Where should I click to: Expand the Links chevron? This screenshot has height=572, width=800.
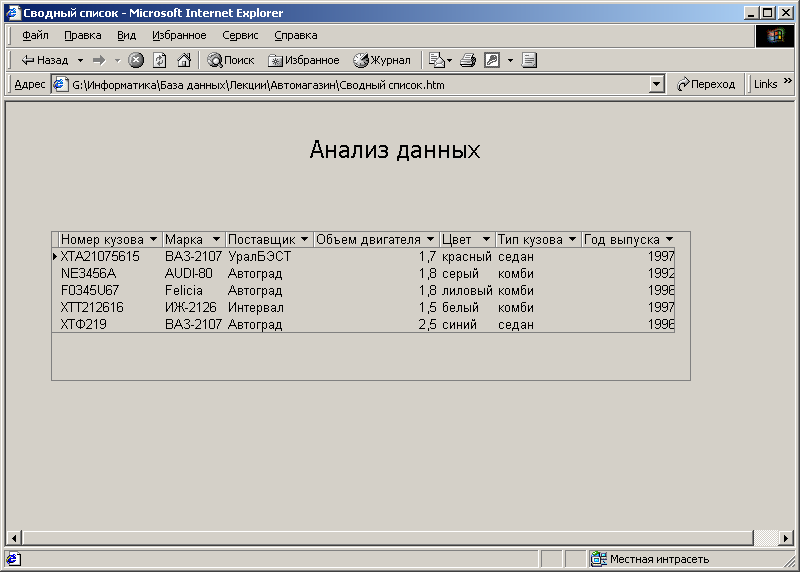tap(788, 81)
